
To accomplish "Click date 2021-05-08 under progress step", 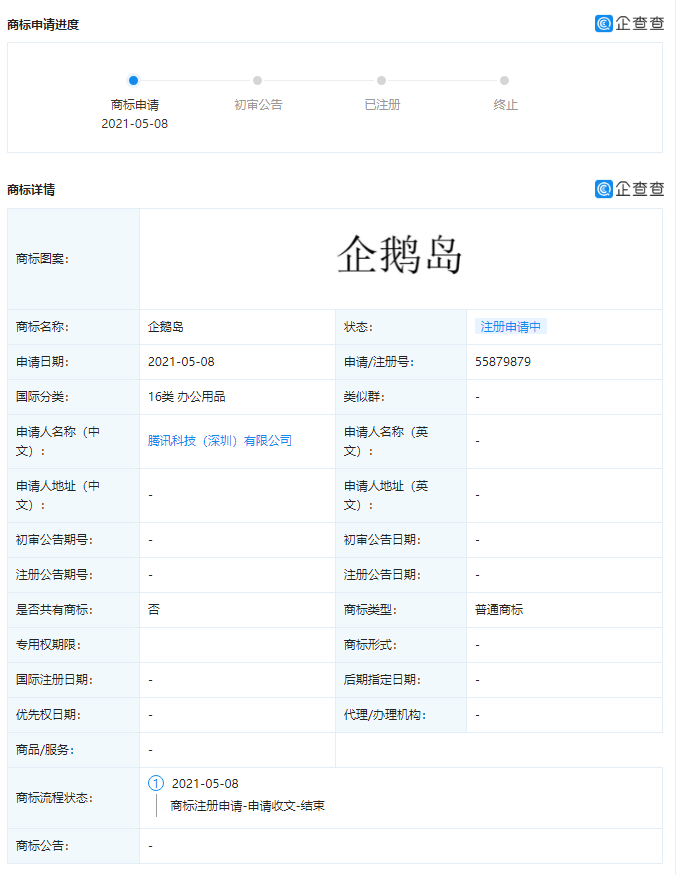I will (134, 124).
